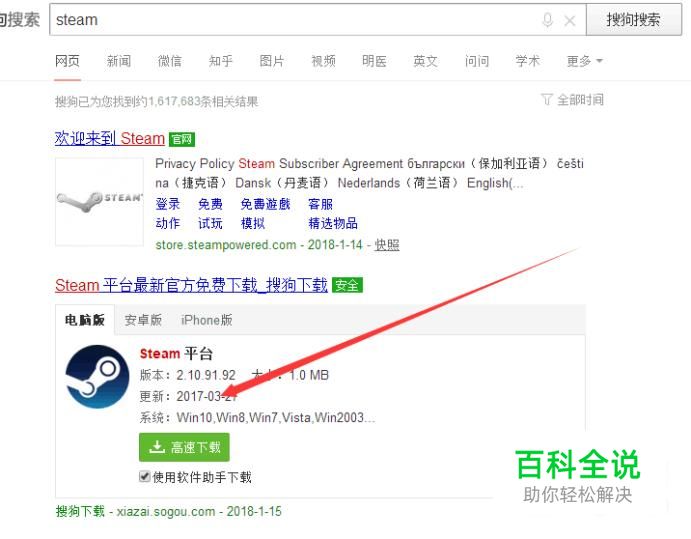
Task: Open the 模拟 sublink
Action: (253, 223)
